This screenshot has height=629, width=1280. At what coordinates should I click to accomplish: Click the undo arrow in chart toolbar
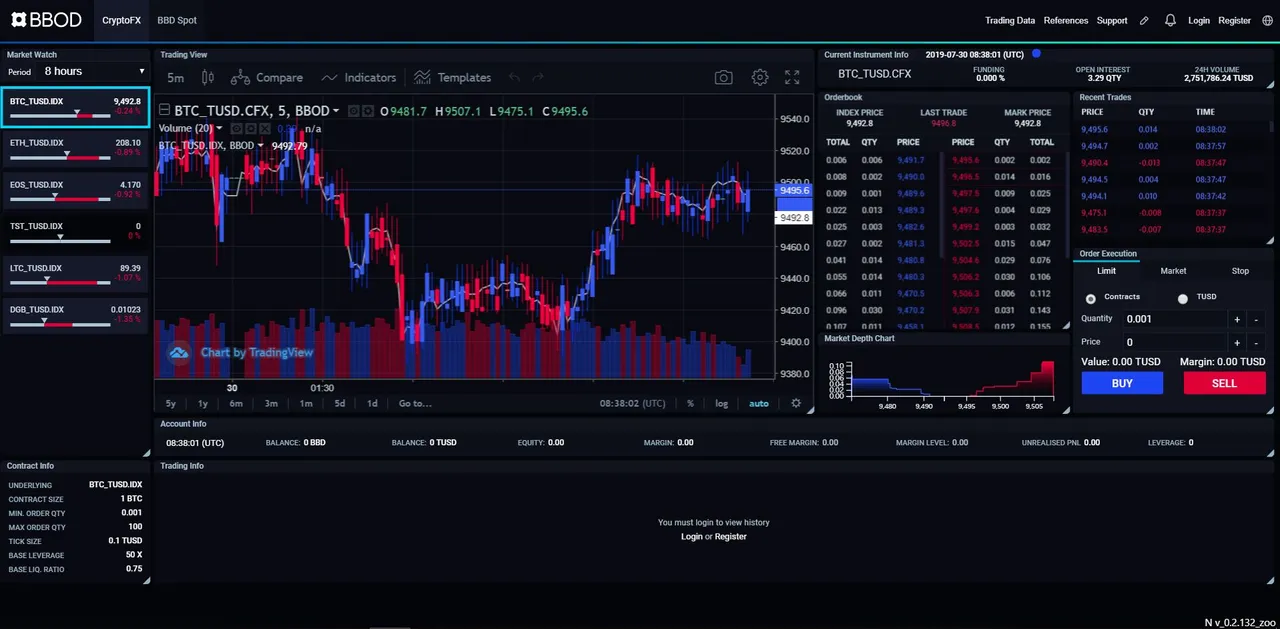pos(514,77)
